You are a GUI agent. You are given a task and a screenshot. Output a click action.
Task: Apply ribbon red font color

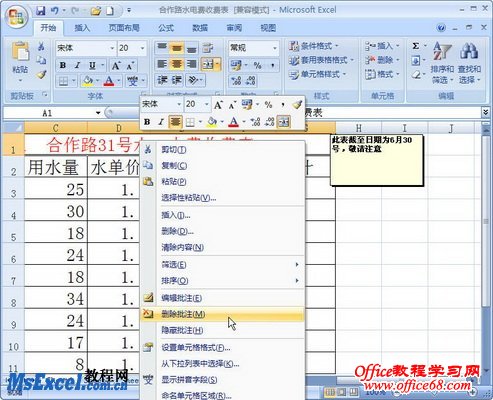point(109,81)
